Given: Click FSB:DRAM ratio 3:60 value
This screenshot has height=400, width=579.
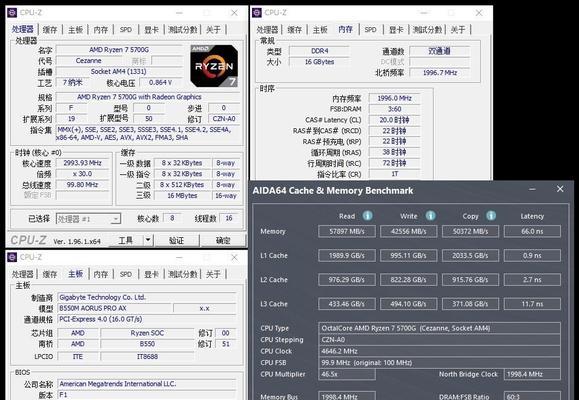Looking at the screenshot, I should tap(394, 109).
